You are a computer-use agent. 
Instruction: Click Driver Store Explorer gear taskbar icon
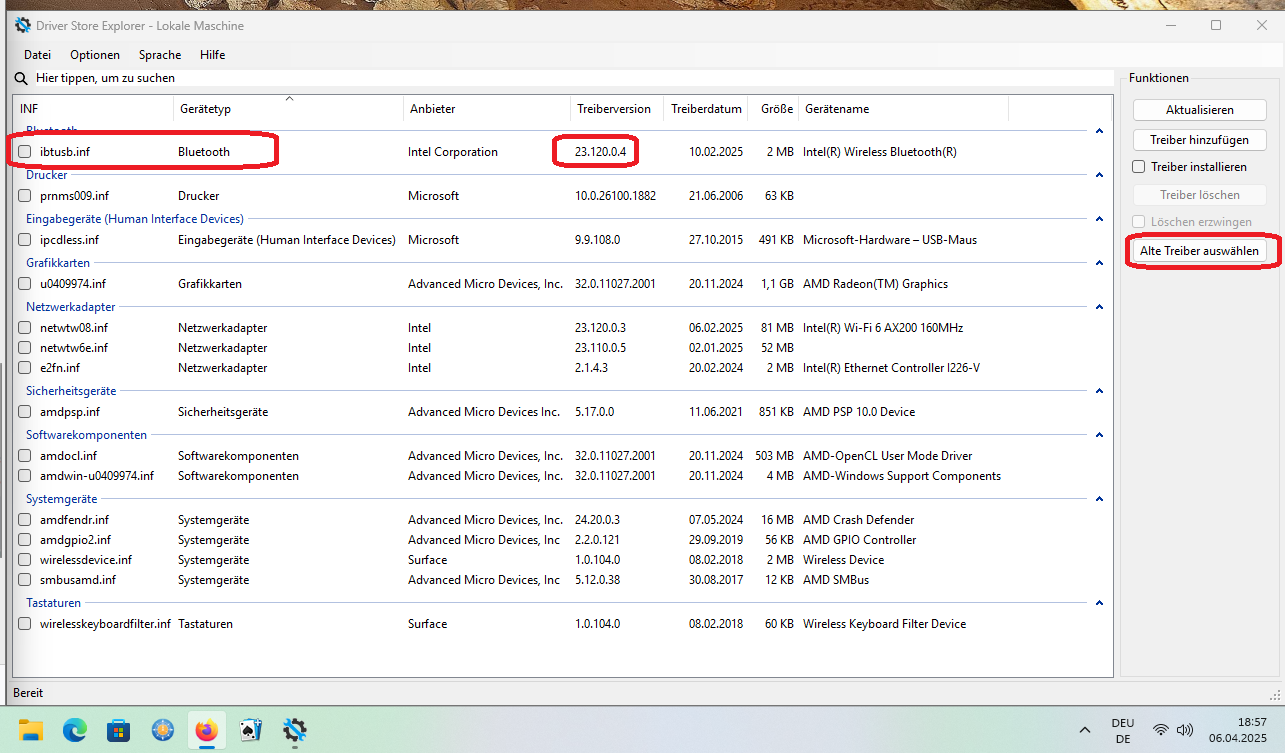coord(294,730)
